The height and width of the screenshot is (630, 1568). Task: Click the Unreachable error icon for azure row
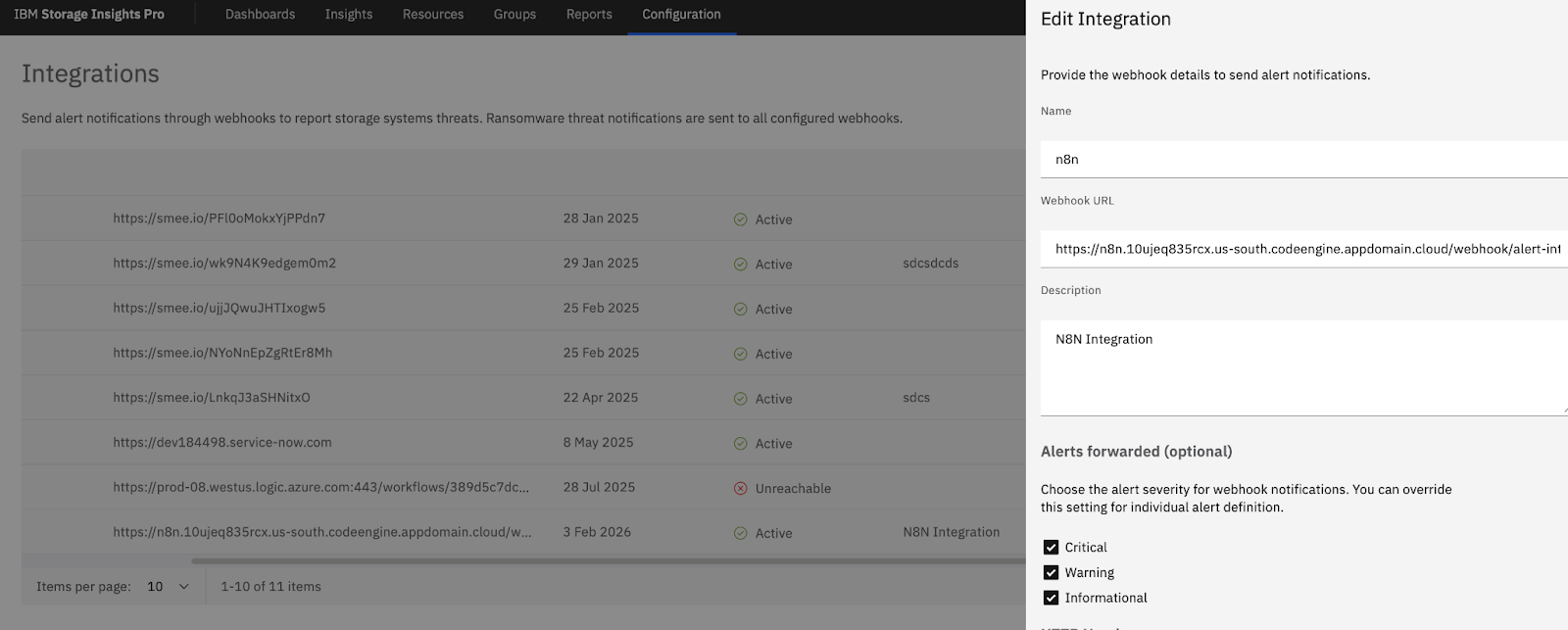pos(741,488)
